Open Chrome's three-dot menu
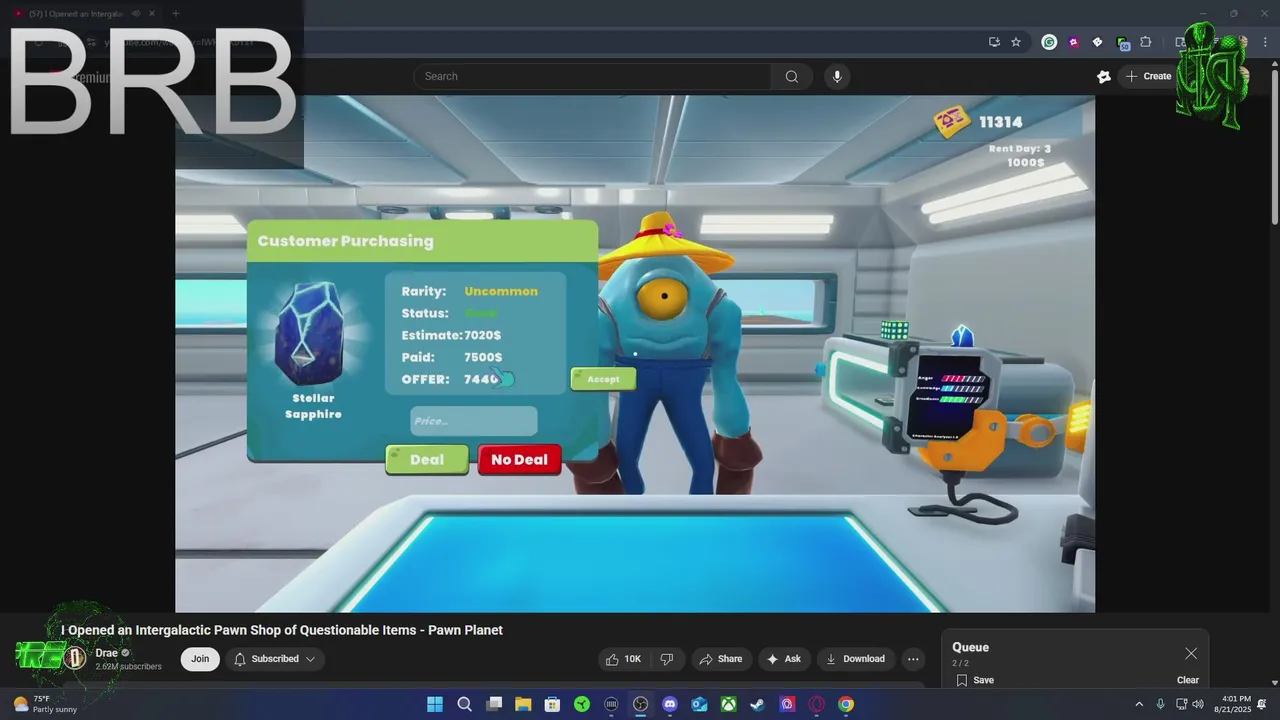1280x720 pixels. tap(1266, 42)
